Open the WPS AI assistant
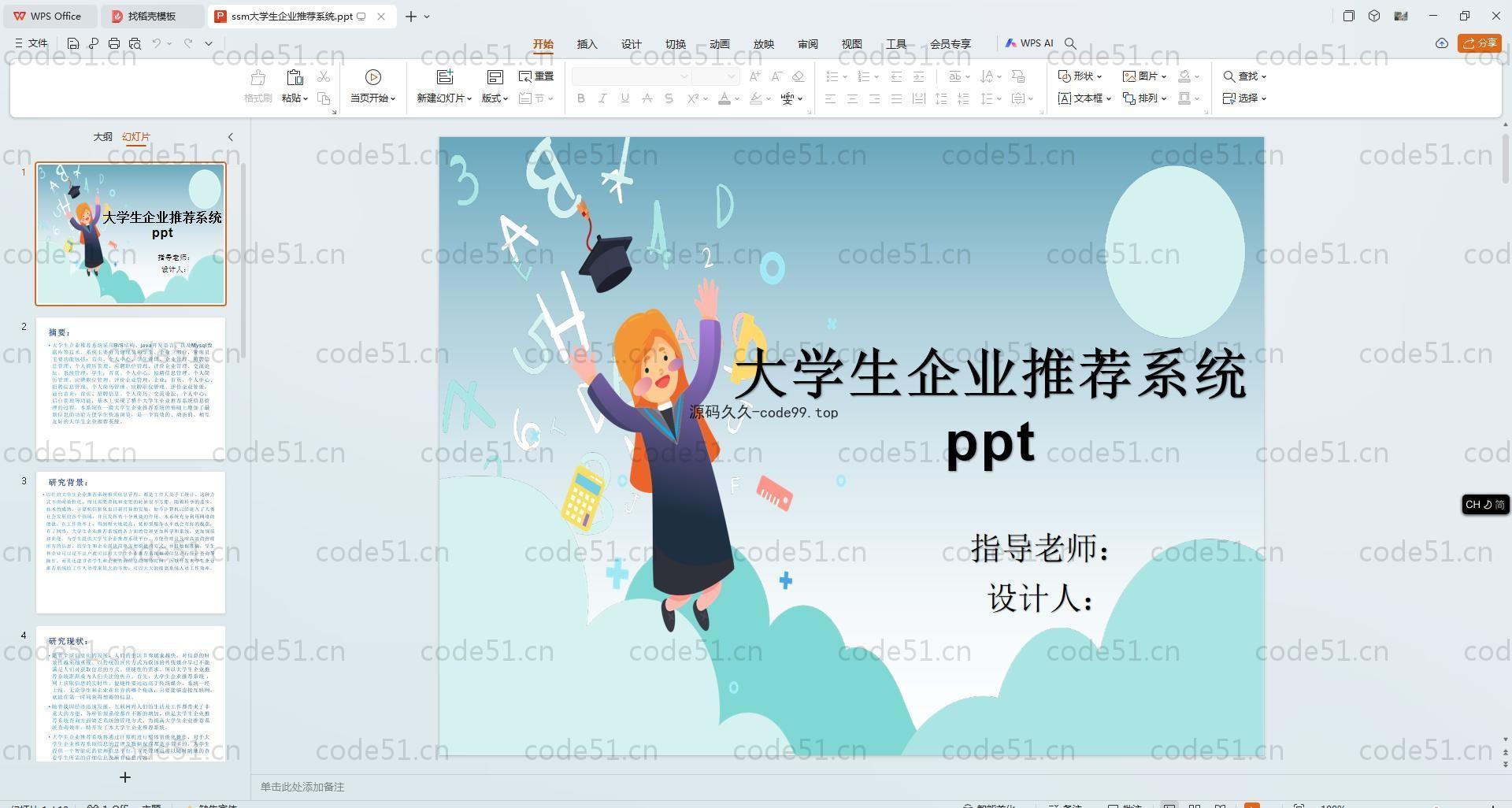1512x808 pixels. pos(1029,43)
